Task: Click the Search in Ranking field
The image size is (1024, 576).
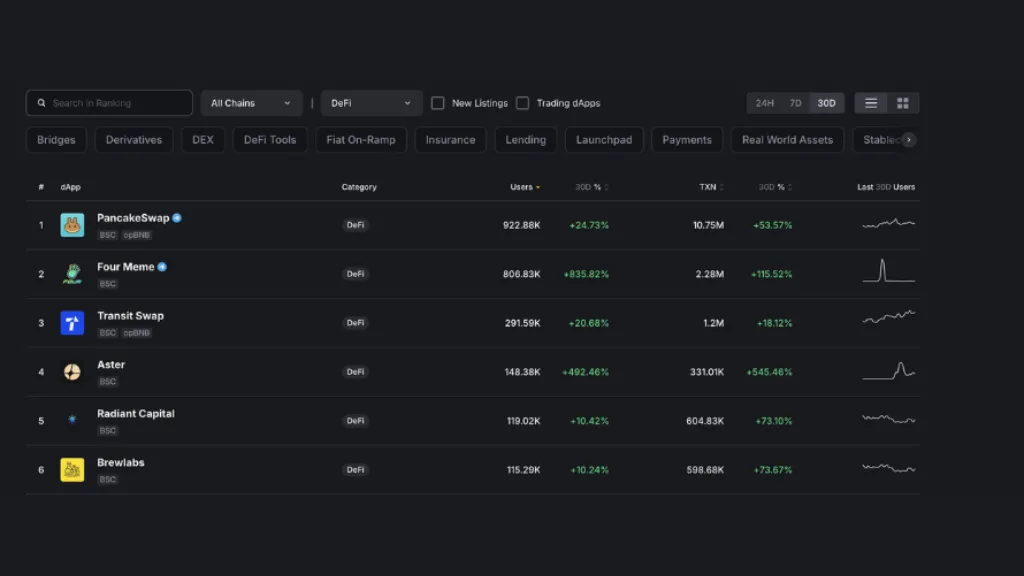Action: tap(109, 103)
